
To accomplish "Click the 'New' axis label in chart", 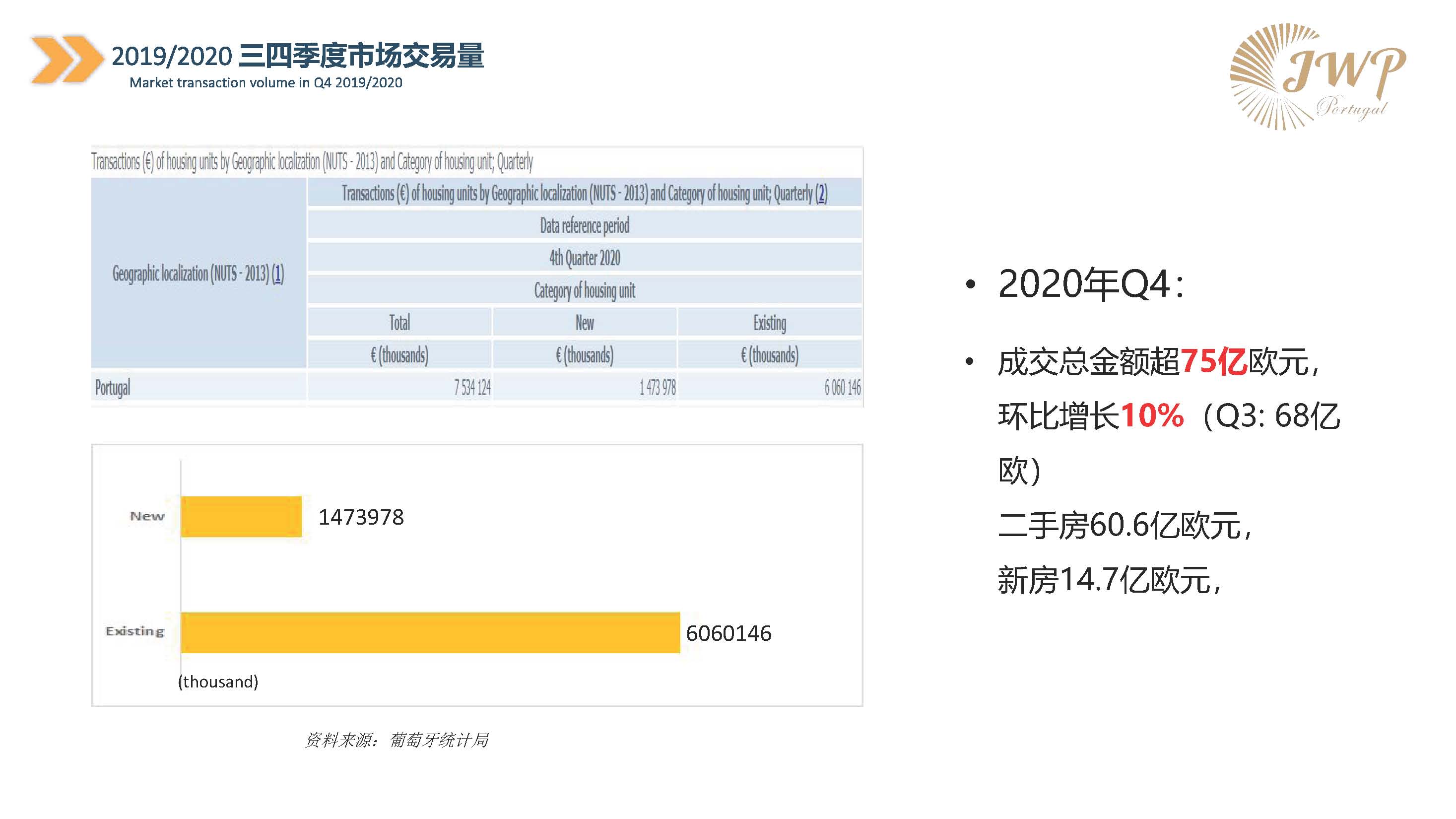I will pos(147,516).
